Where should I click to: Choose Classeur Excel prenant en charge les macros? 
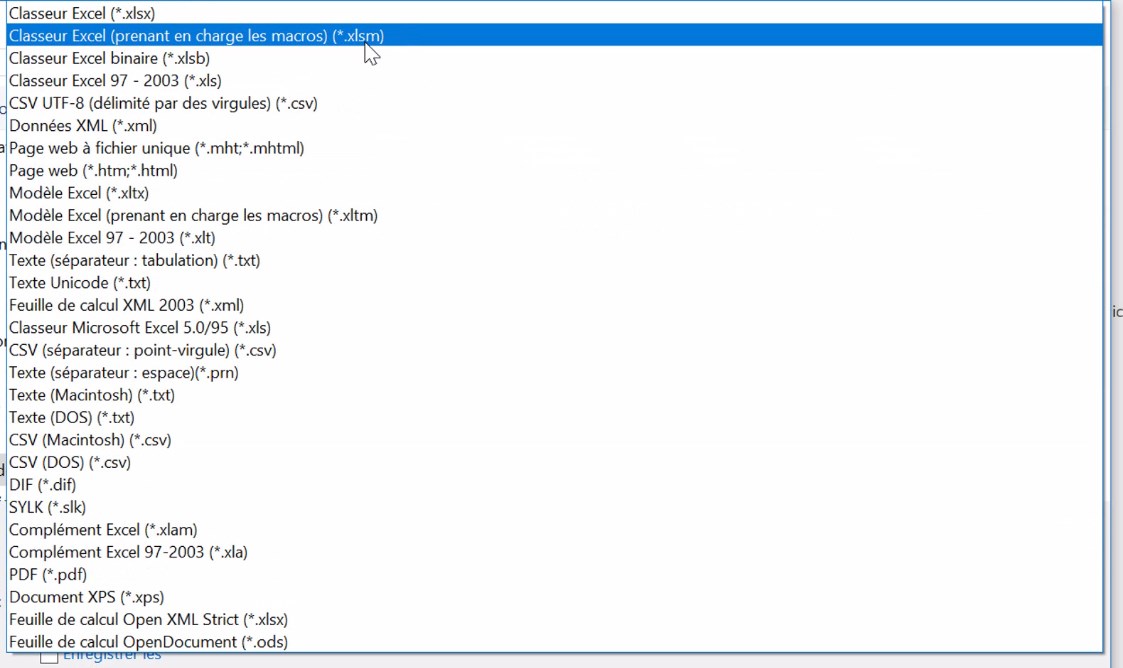[x=195, y=35]
